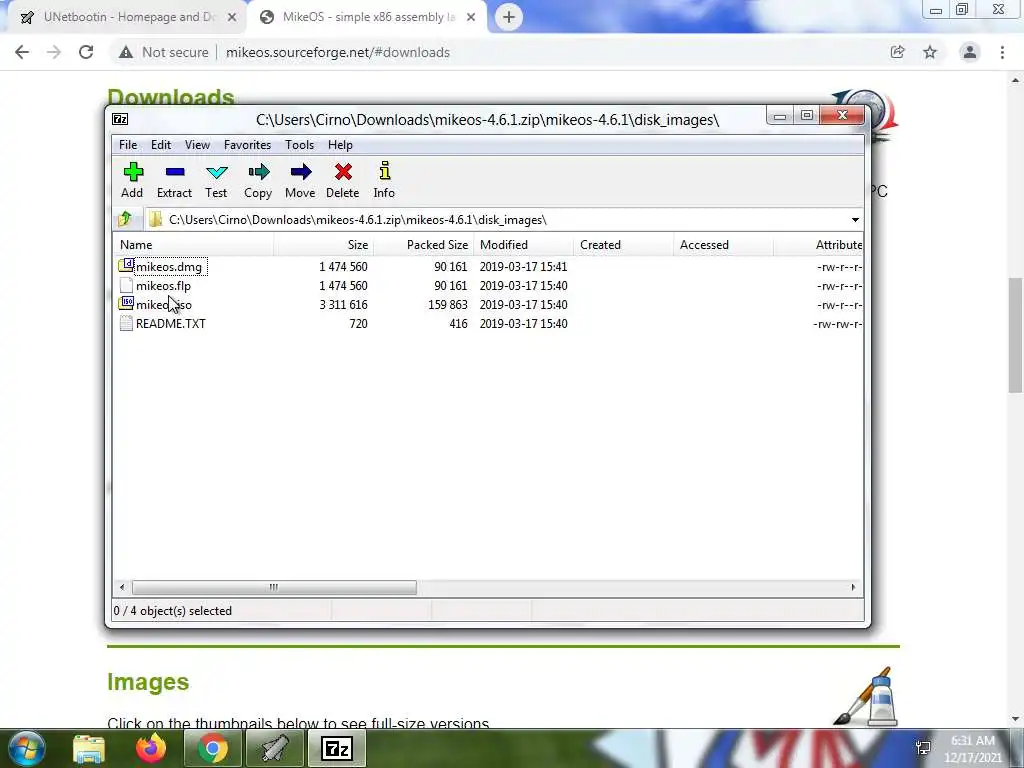Viewport: 1024px width, 768px height.
Task: Click the 7-Zip horizontal scrollbar thumb
Action: coord(274,587)
